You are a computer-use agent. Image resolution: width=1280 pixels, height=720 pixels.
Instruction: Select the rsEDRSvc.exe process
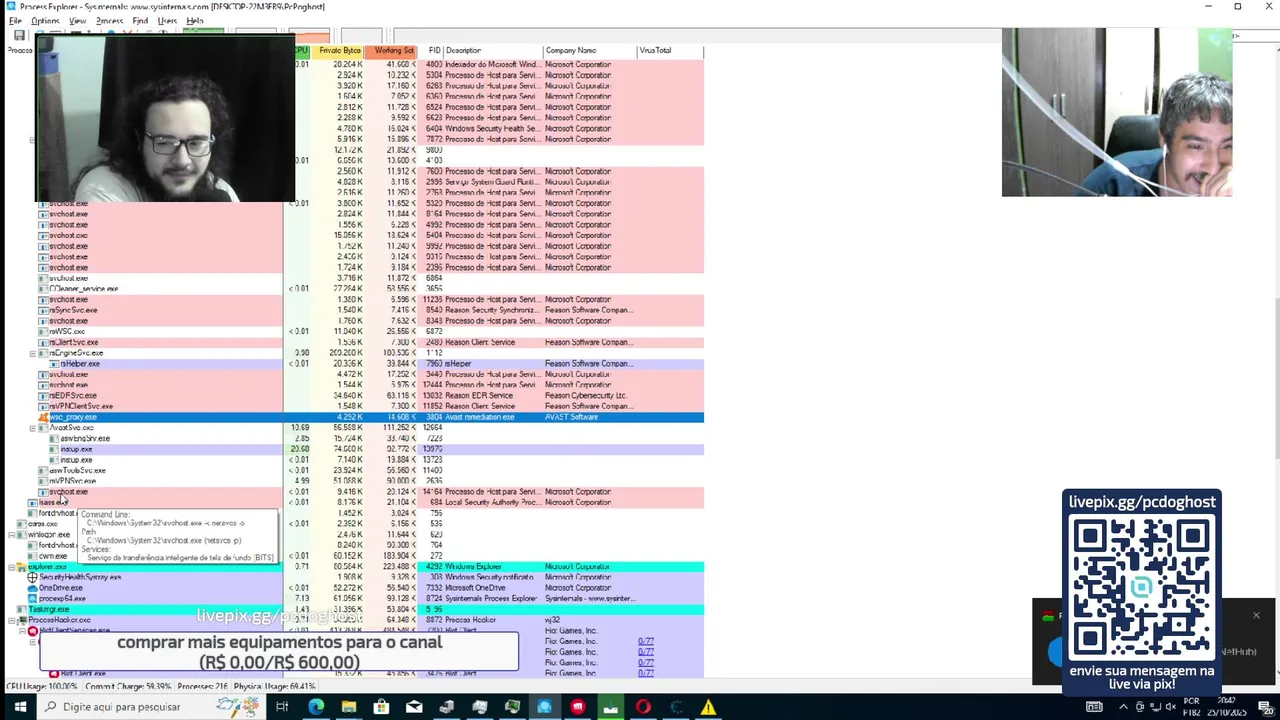pyautogui.click(x=73, y=396)
